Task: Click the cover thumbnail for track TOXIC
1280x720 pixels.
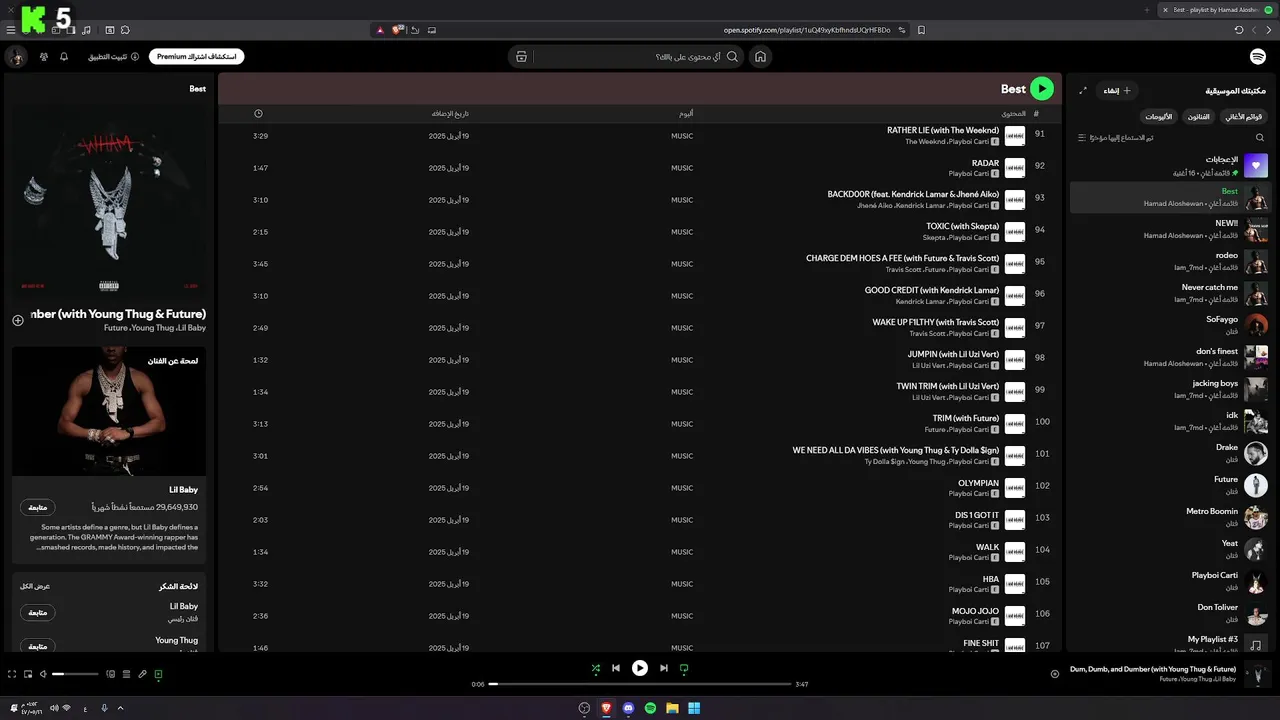Action: click(1015, 232)
